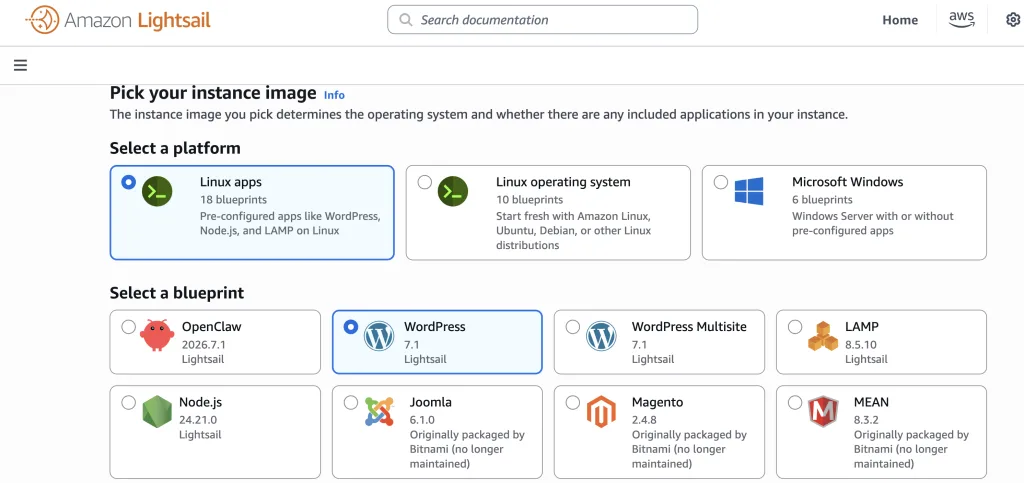Click the Node.js green hexagon icon
Viewport: 1024px width, 483px height.
157,412
